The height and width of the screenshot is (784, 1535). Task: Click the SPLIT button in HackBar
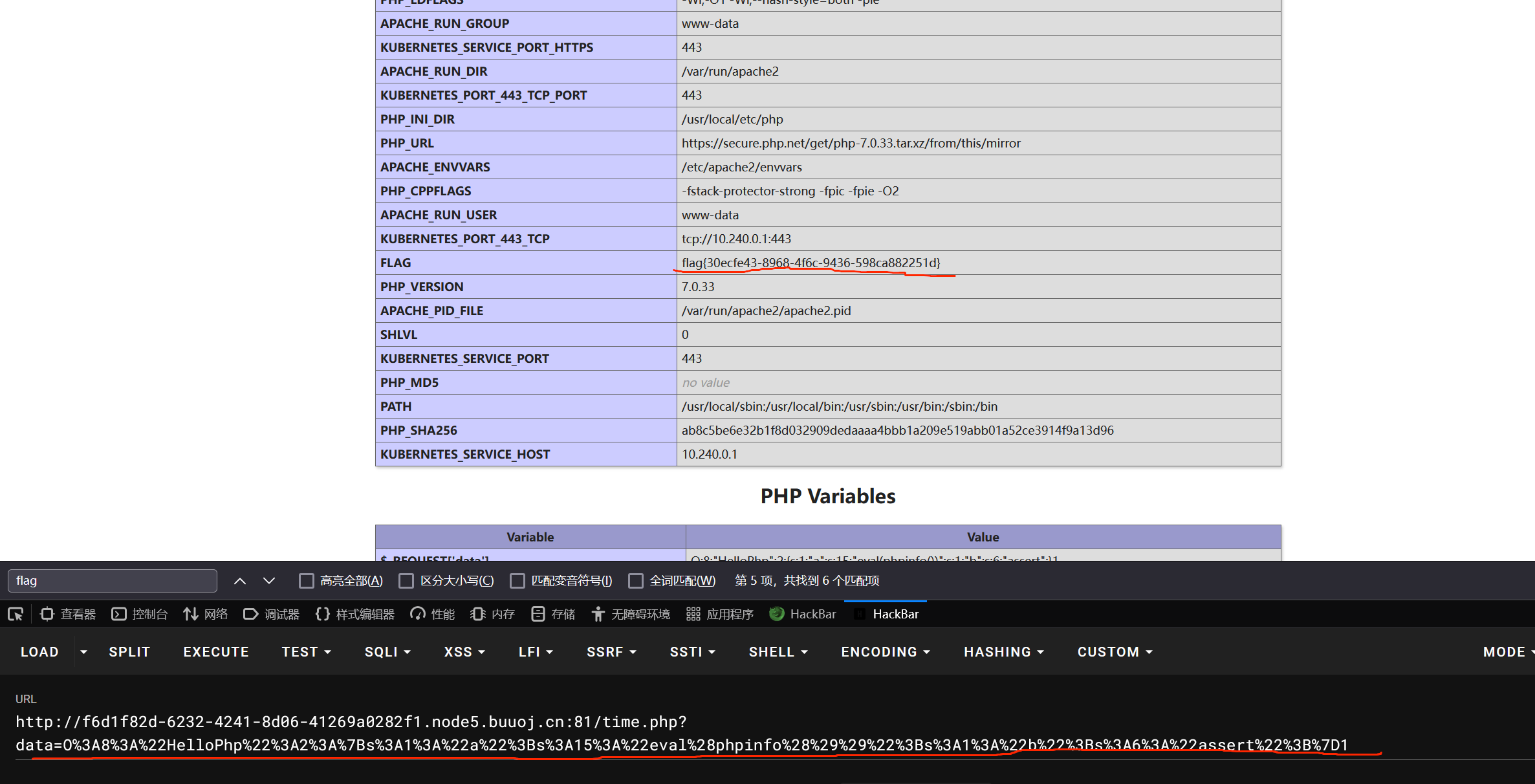coord(129,652)
